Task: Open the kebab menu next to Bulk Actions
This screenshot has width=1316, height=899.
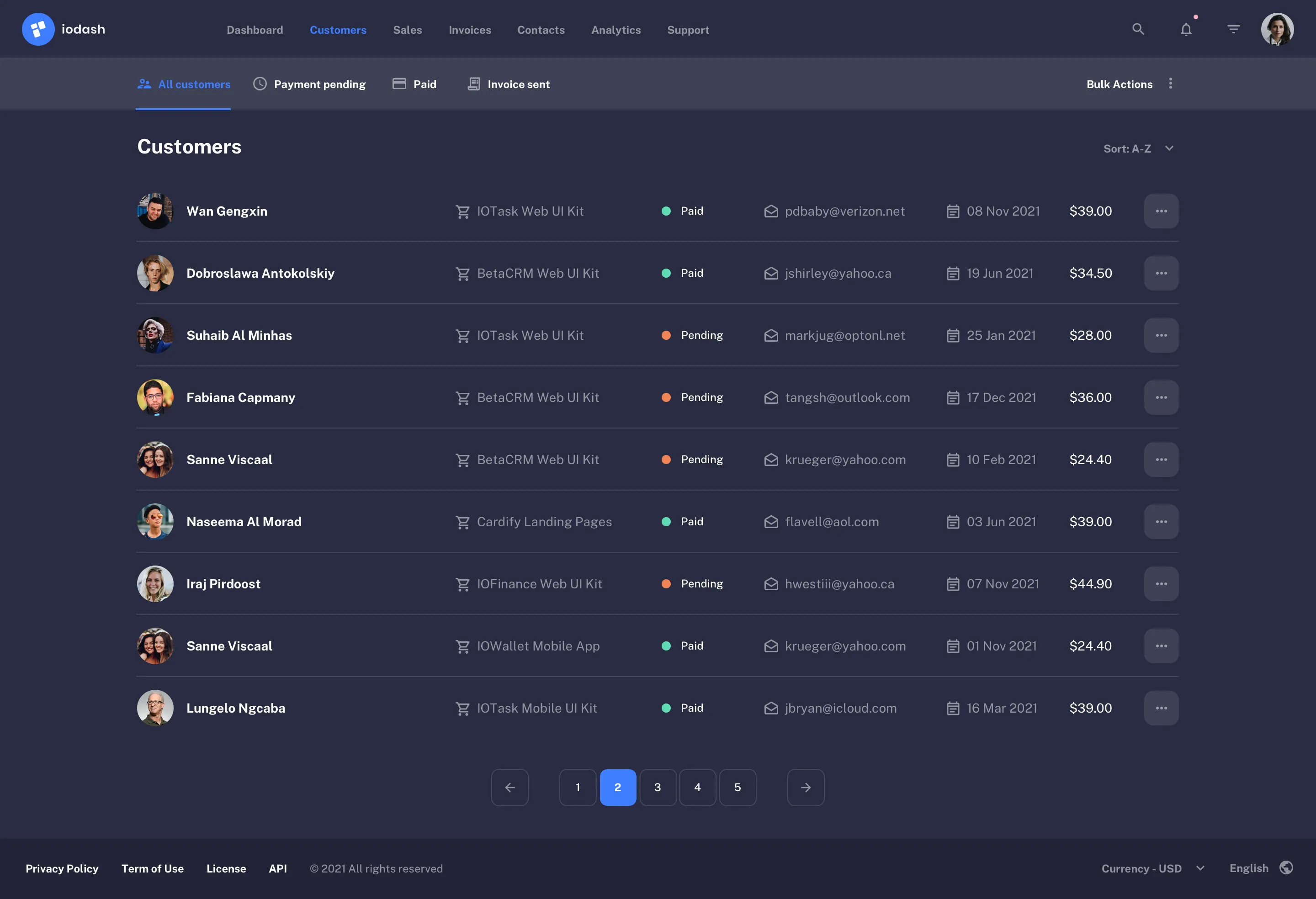Action: tap(1171, 83)
